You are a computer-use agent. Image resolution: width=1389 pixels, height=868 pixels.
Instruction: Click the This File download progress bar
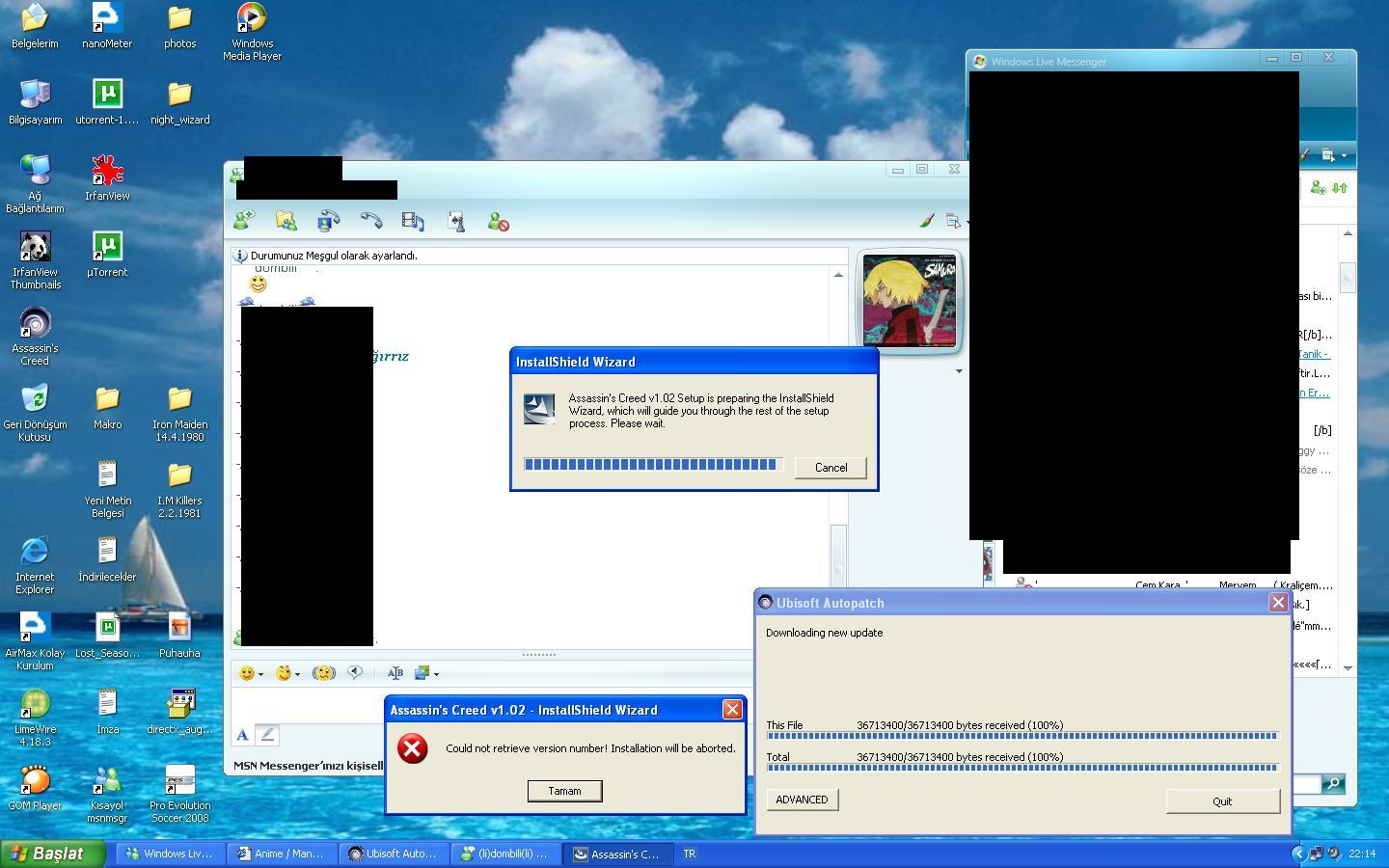click(1022, 736)
